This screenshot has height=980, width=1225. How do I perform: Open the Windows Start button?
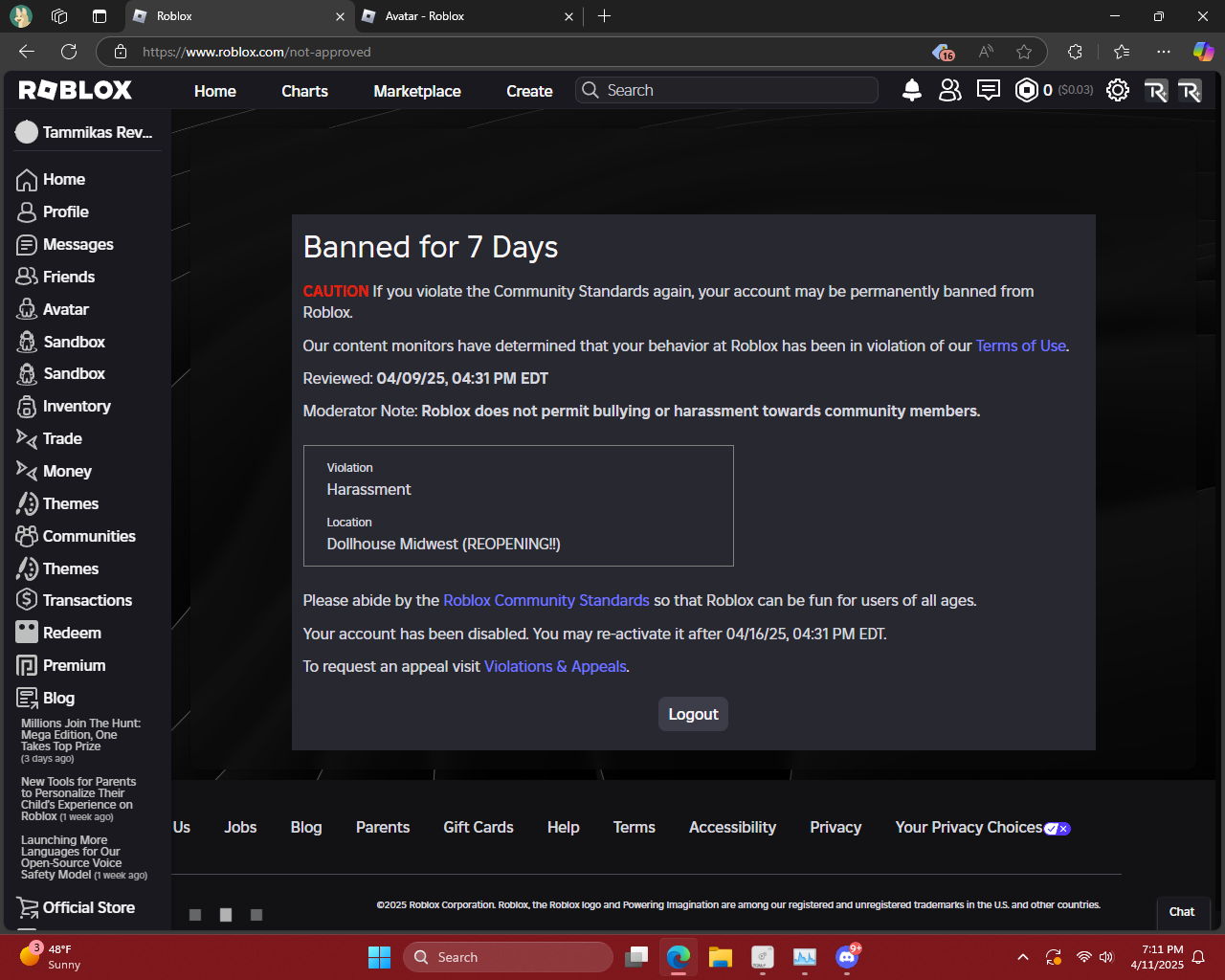tap(380, 957)
